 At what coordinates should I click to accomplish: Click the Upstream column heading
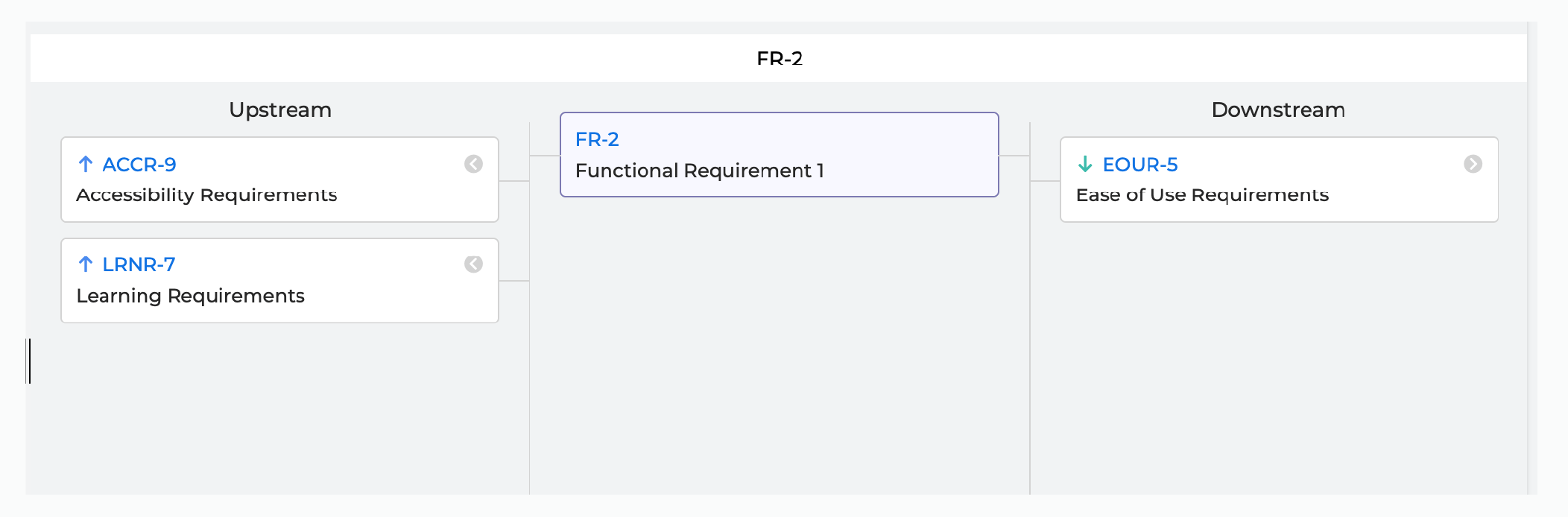[x=280, y=110]
